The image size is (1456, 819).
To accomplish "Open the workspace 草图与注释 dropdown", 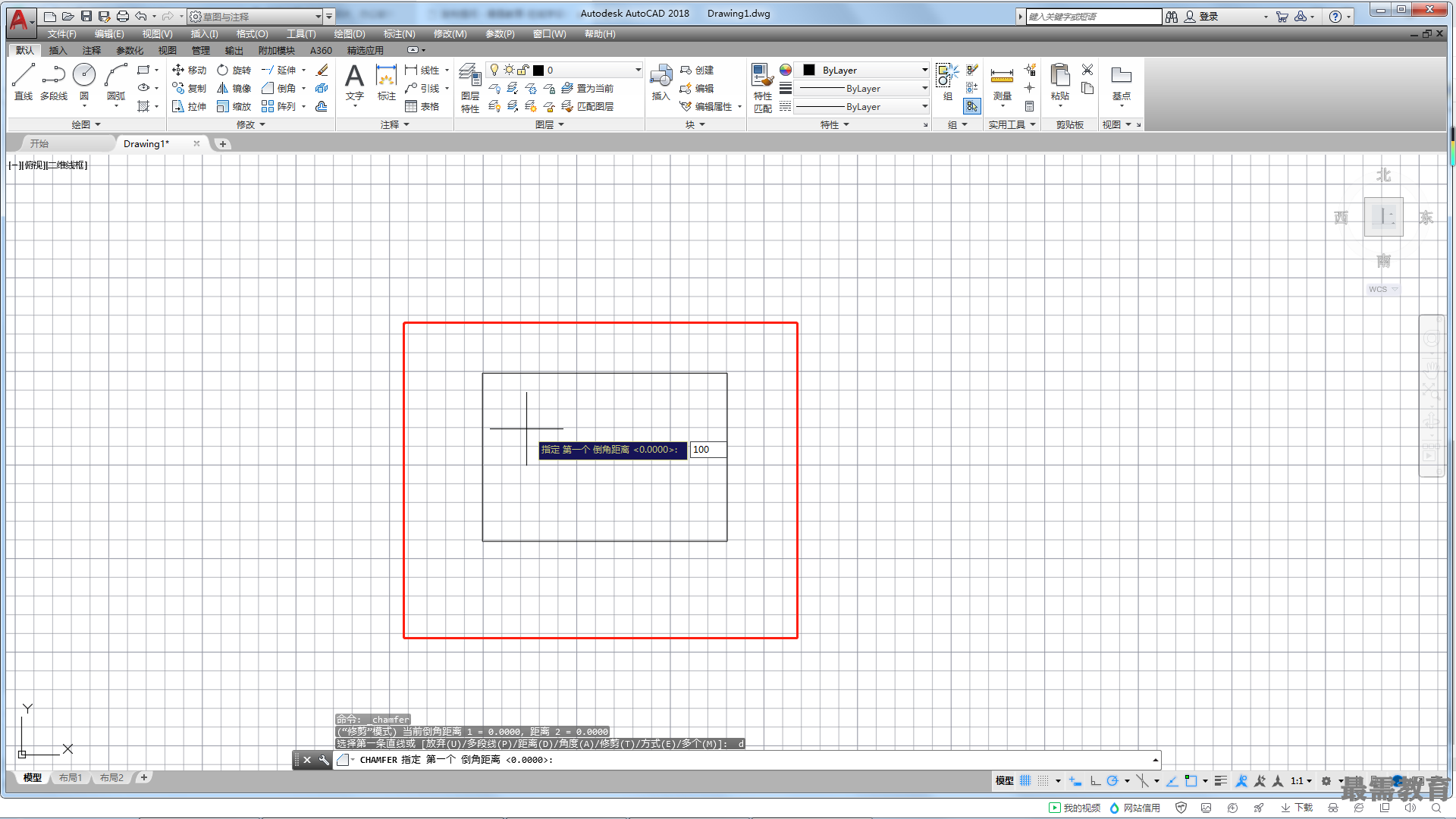I will point(318,16).
